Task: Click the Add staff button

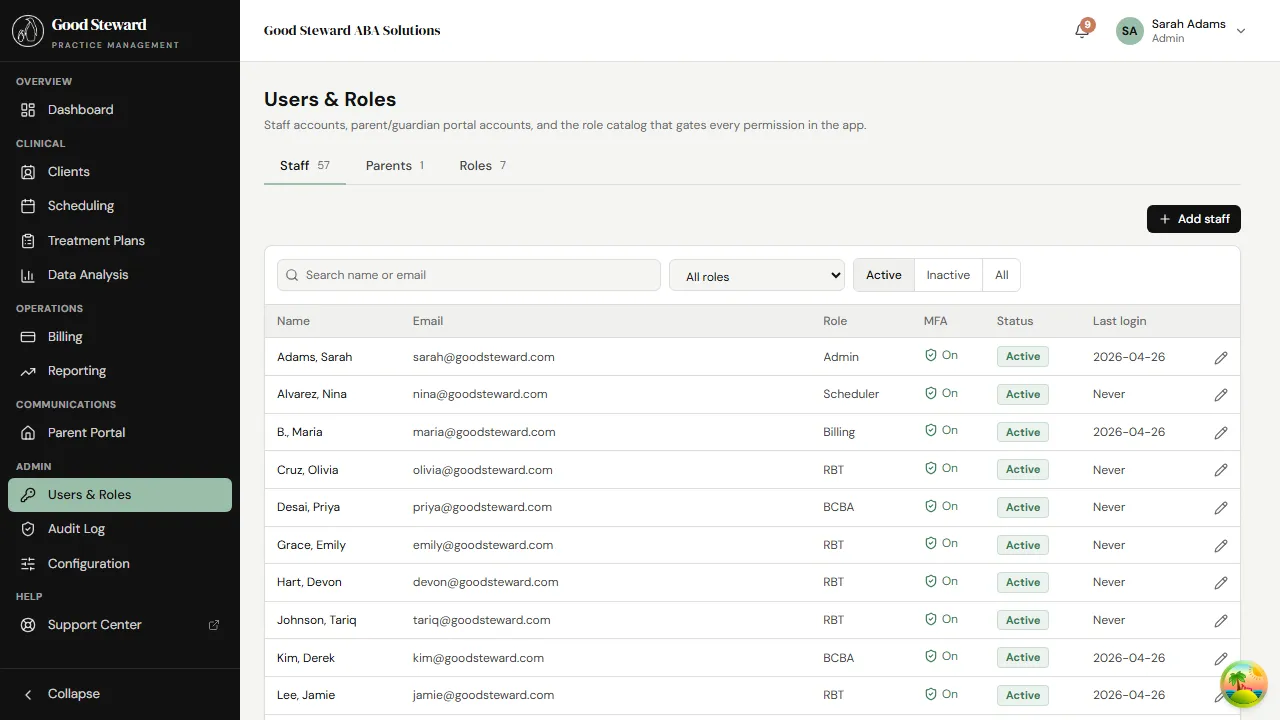Action: pyautogui.click(x=1193, y=219)
